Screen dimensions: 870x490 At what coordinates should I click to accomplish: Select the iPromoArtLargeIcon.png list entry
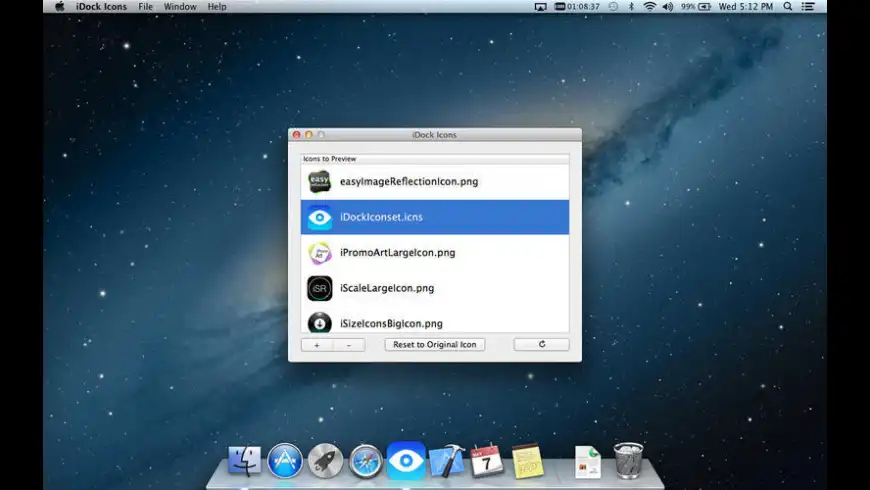point(397,253)
